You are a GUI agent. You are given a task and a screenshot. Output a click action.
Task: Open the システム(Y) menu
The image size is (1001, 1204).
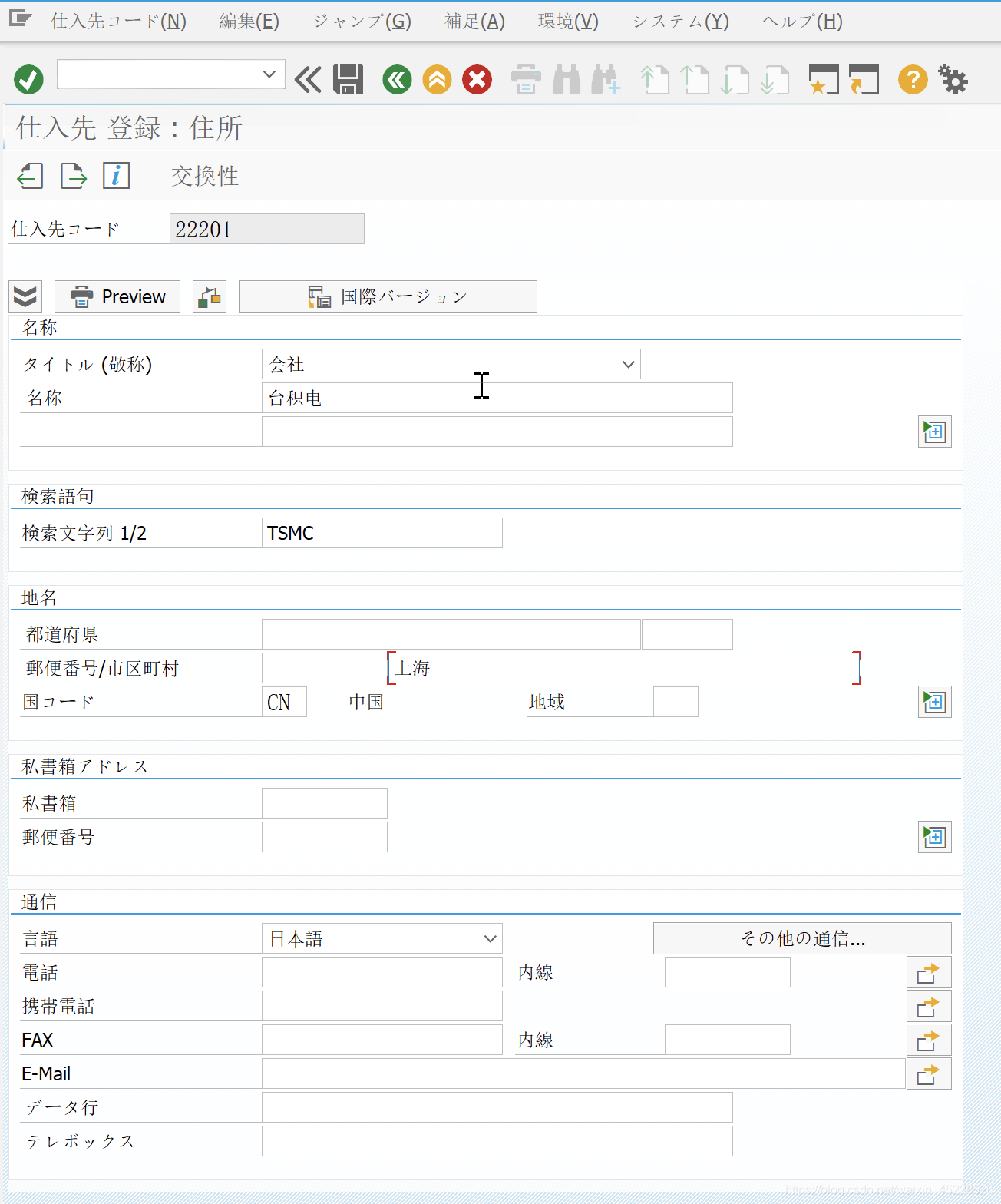pyautogui.click(x=681, y=21)
